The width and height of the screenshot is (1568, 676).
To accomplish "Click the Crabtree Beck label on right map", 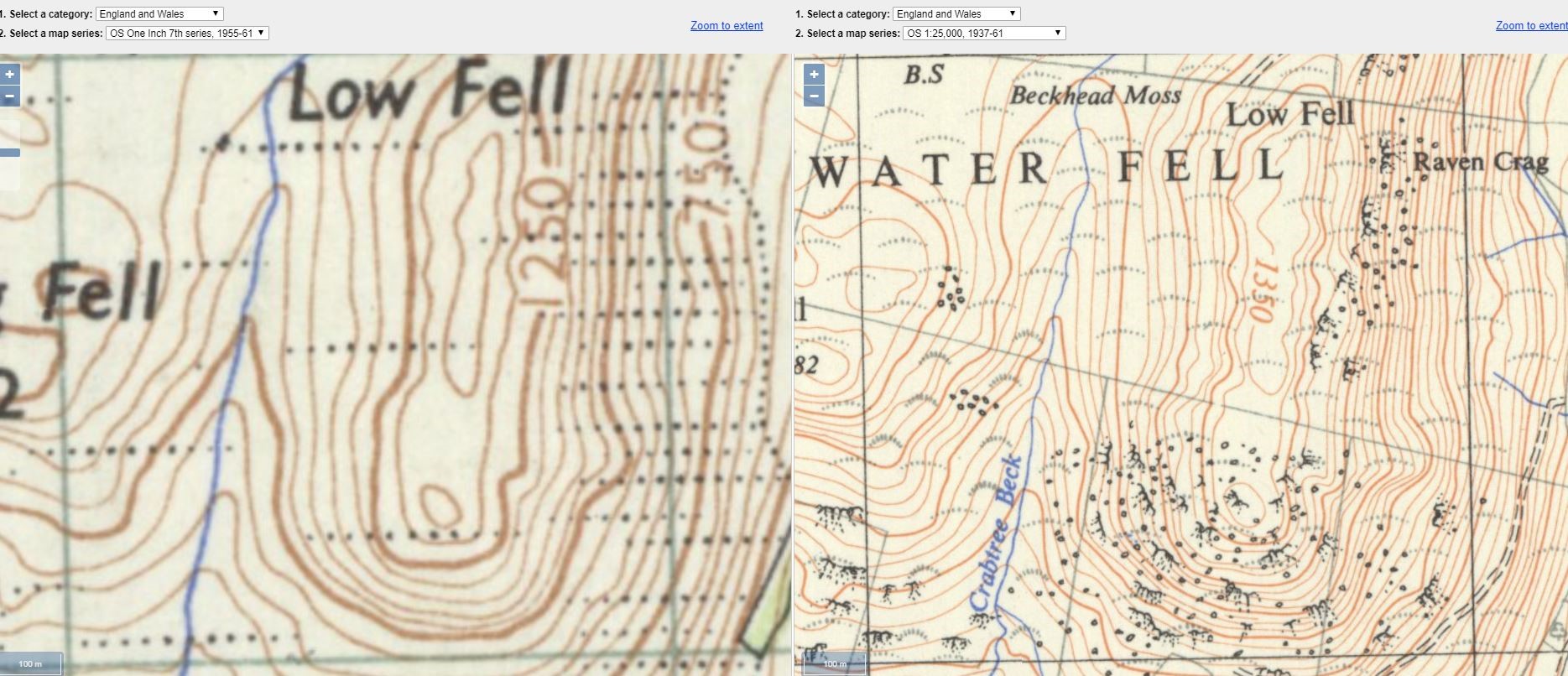I will point(996,533).
